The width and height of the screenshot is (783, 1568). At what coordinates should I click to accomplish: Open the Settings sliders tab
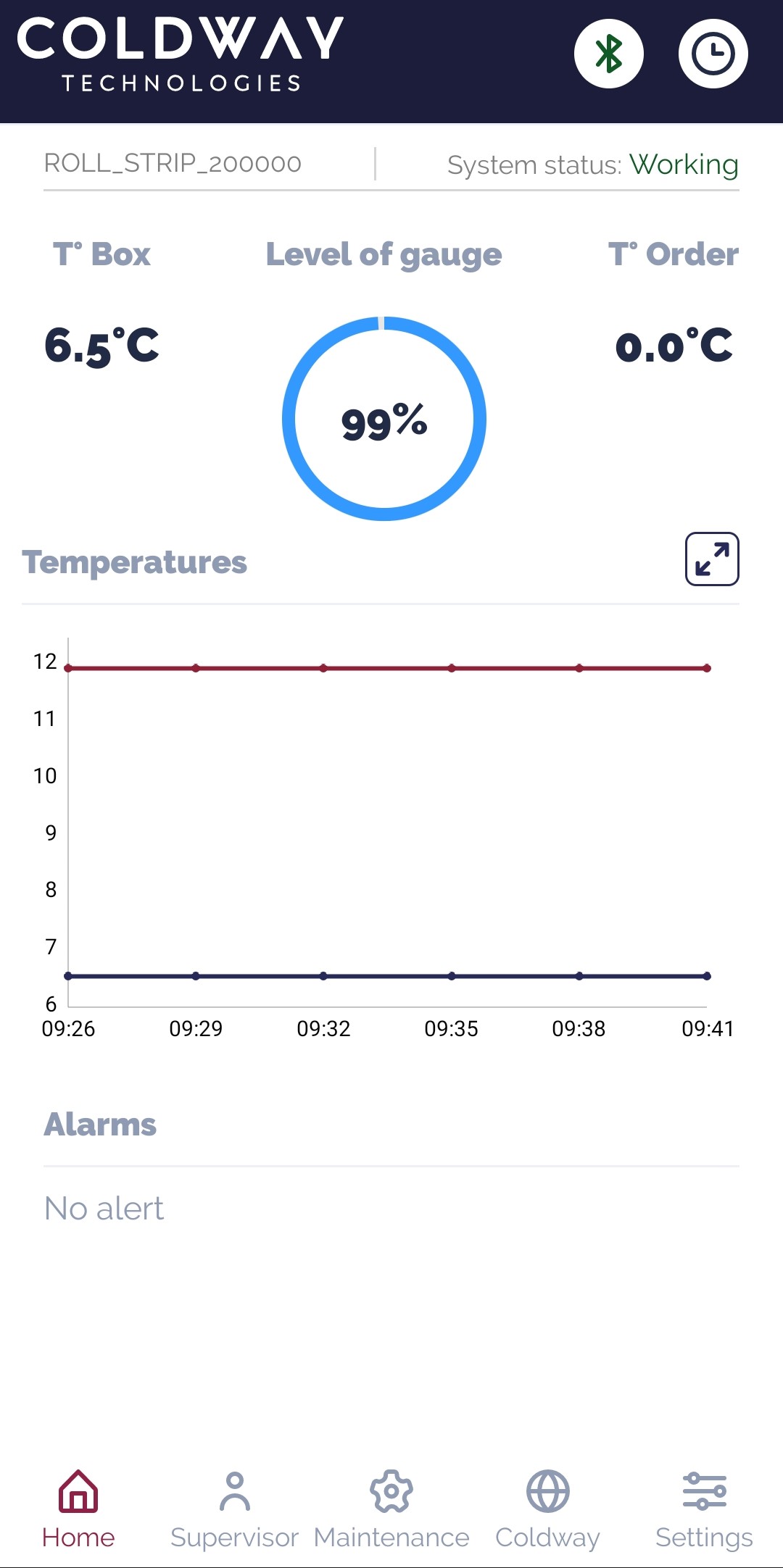point(704,1509)
